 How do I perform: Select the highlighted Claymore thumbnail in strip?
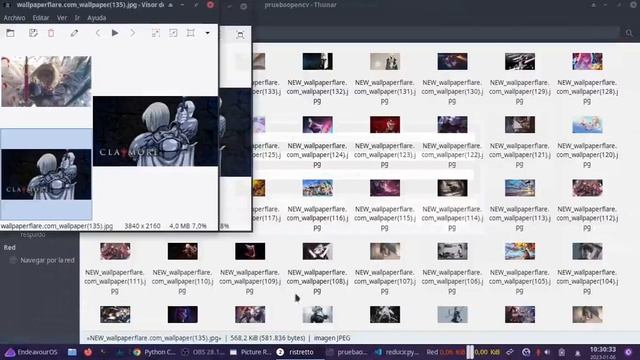[46, 174]
